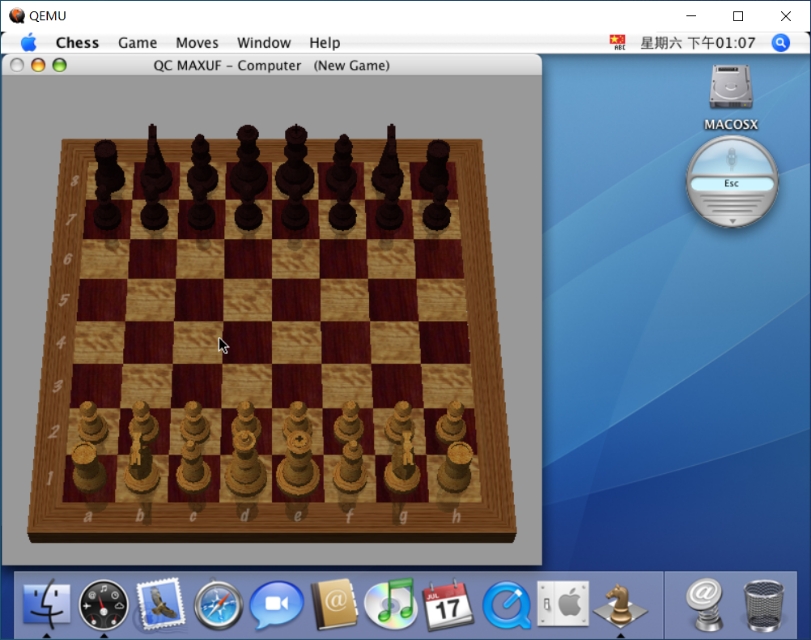This screenshot has height=640, width=811.
Task: Click the Spotlight search icon
Action: (779, 42)
